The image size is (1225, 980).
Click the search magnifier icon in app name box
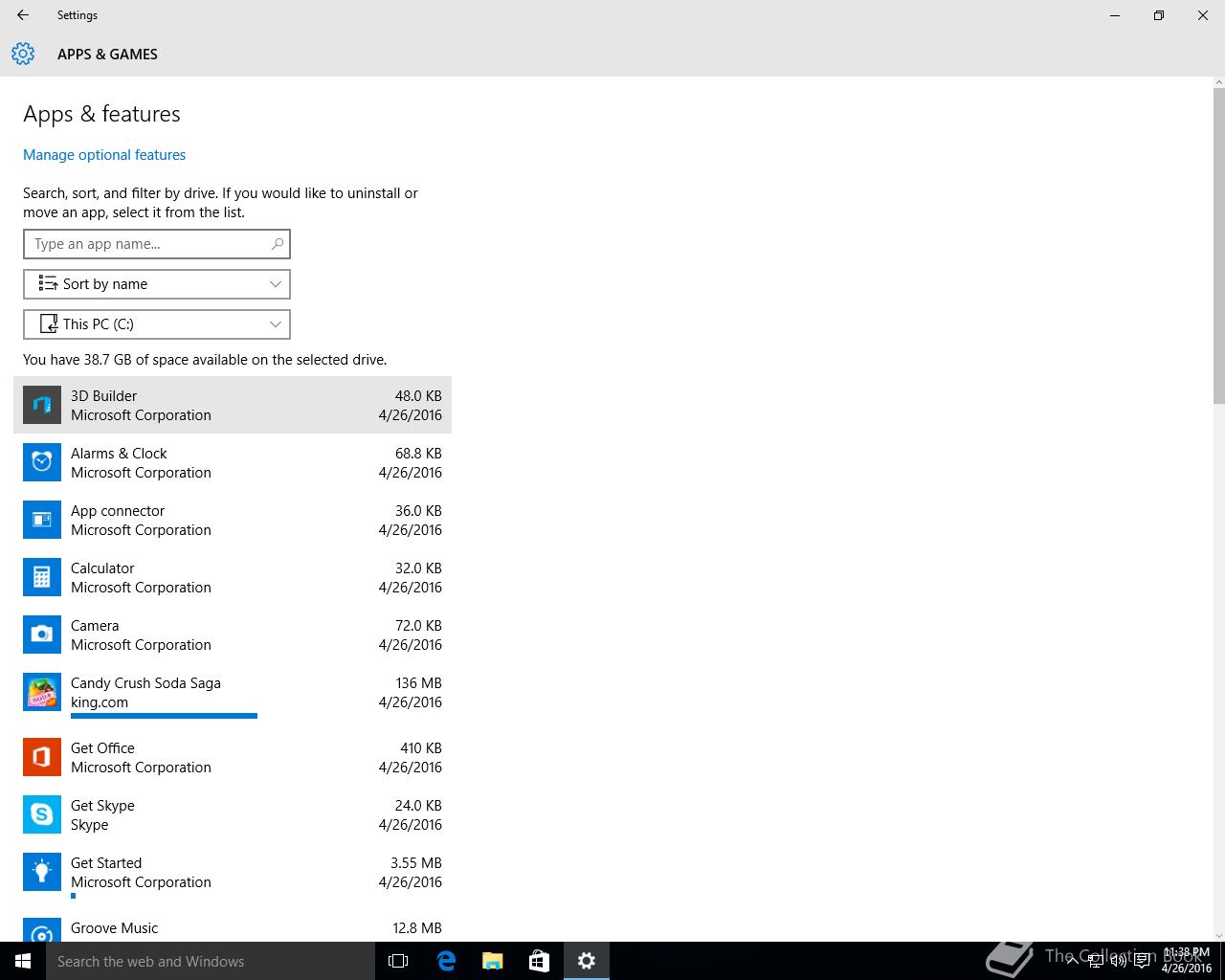[x=278, y=244]
